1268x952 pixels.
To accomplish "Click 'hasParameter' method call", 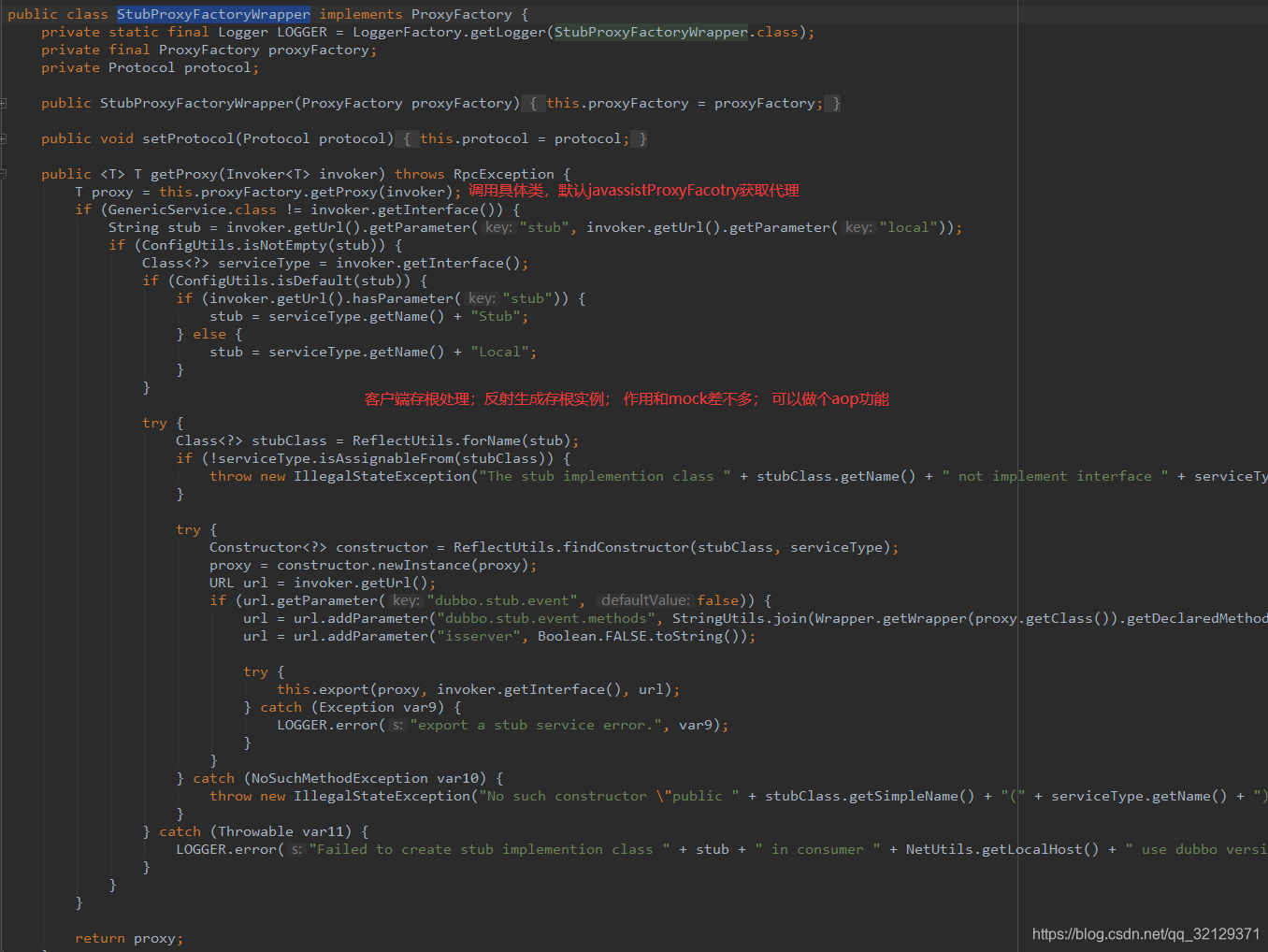I will (x=403, y=298).
